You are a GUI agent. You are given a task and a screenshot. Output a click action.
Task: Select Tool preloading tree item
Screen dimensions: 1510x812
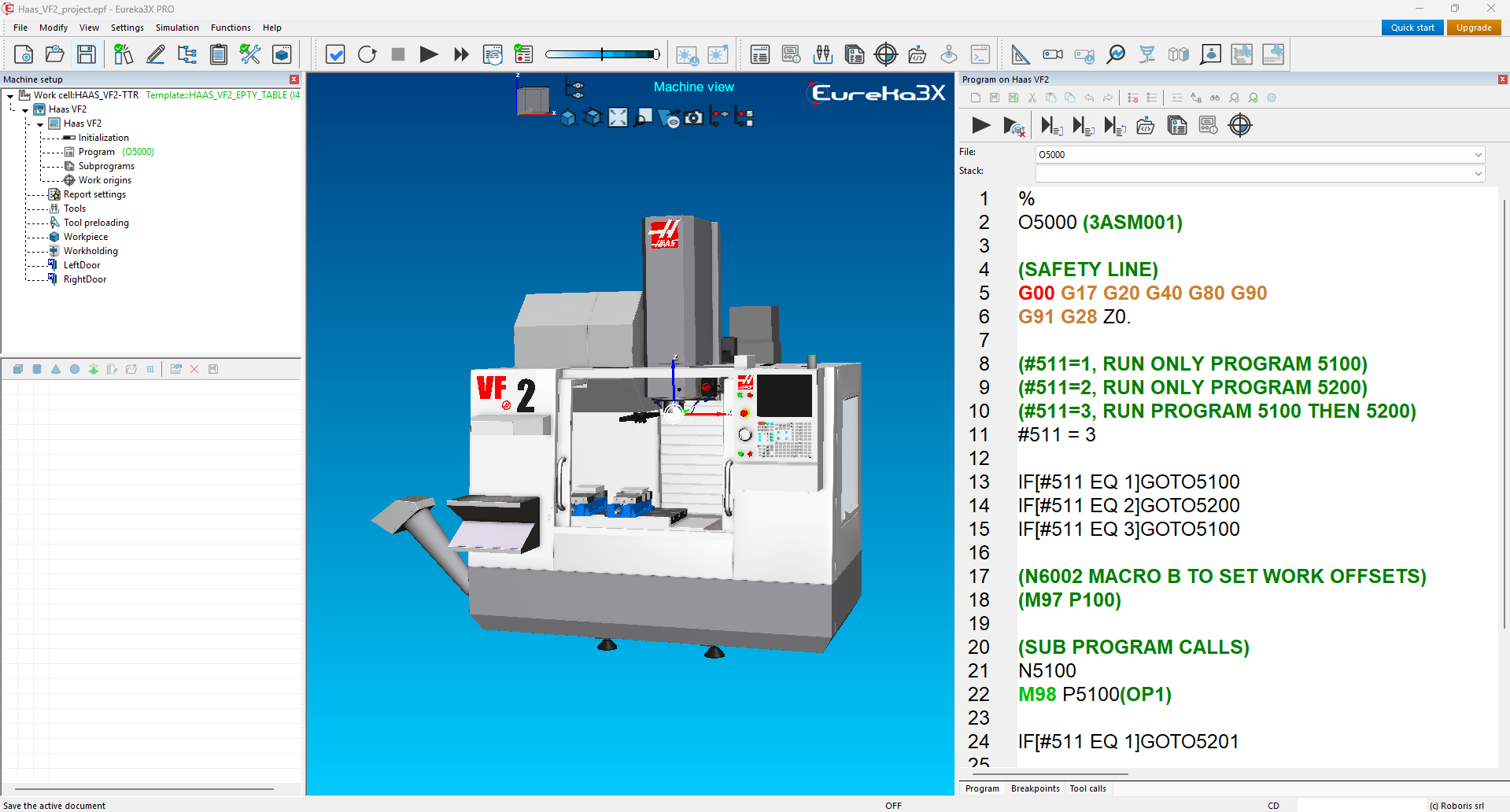coord(96,223)
